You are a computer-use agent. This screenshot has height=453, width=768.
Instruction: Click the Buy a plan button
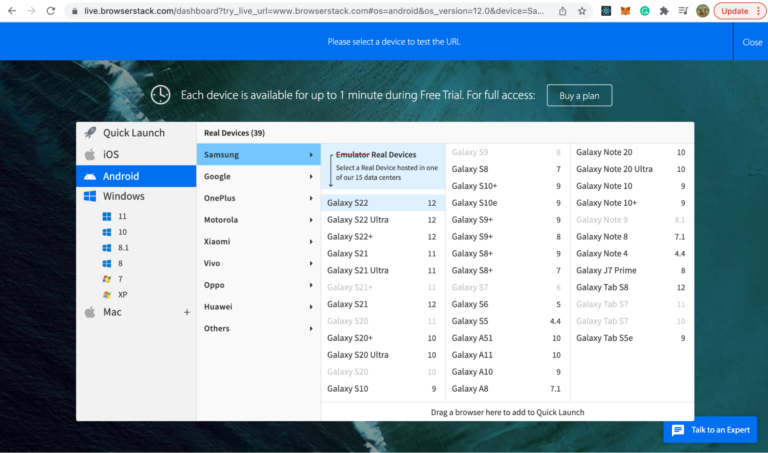point(579,95)
